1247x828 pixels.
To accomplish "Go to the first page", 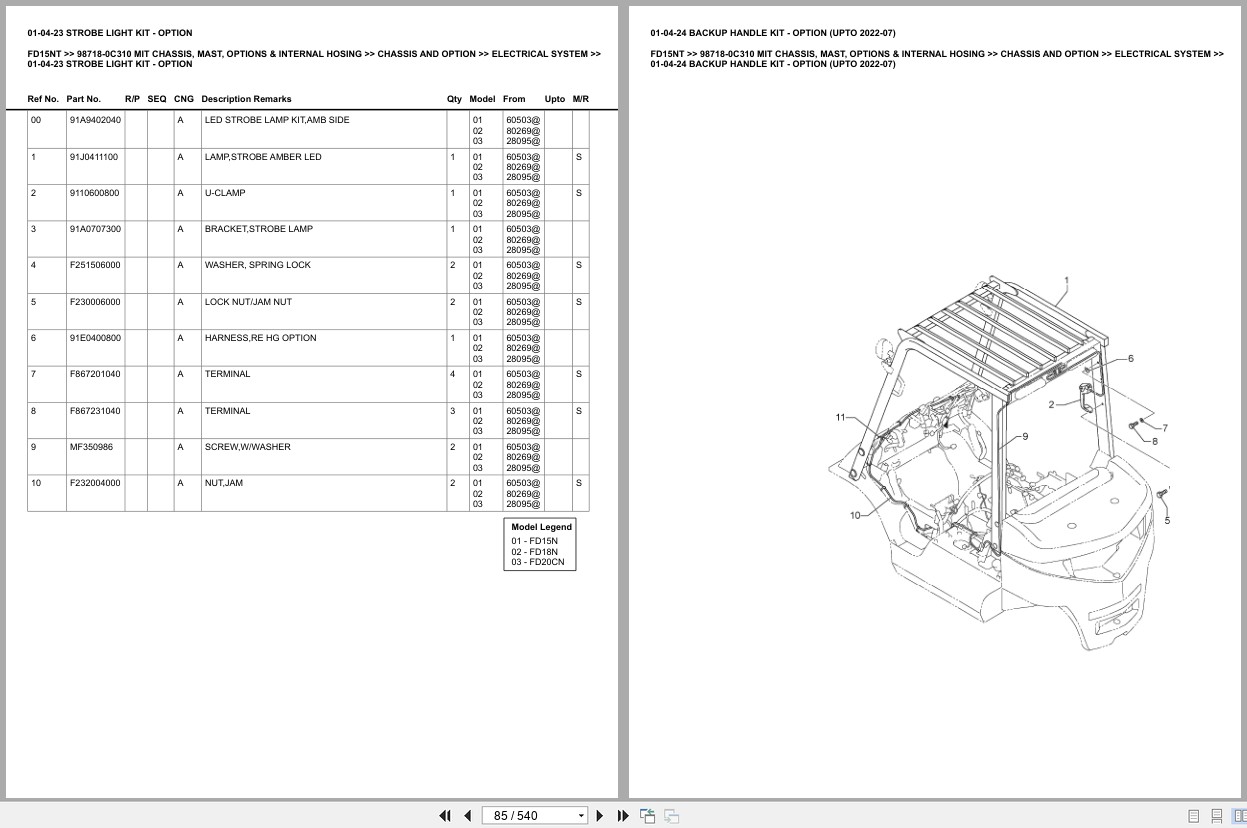I will pos(445,816).
